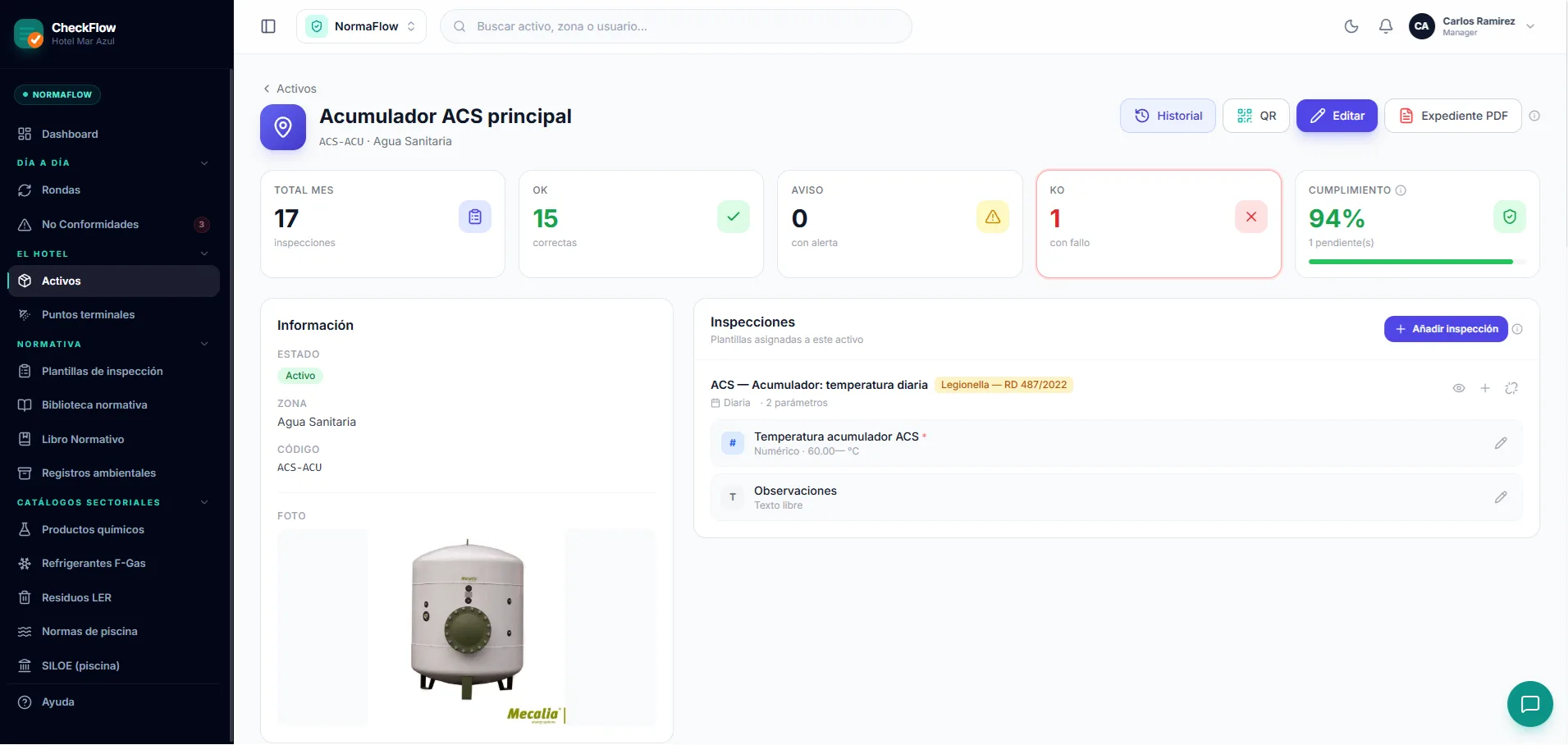Viewport: 1568px width, 745px height.
Task: Click the Agua Sanitaria zone value
Action: (x=317, y=422)
